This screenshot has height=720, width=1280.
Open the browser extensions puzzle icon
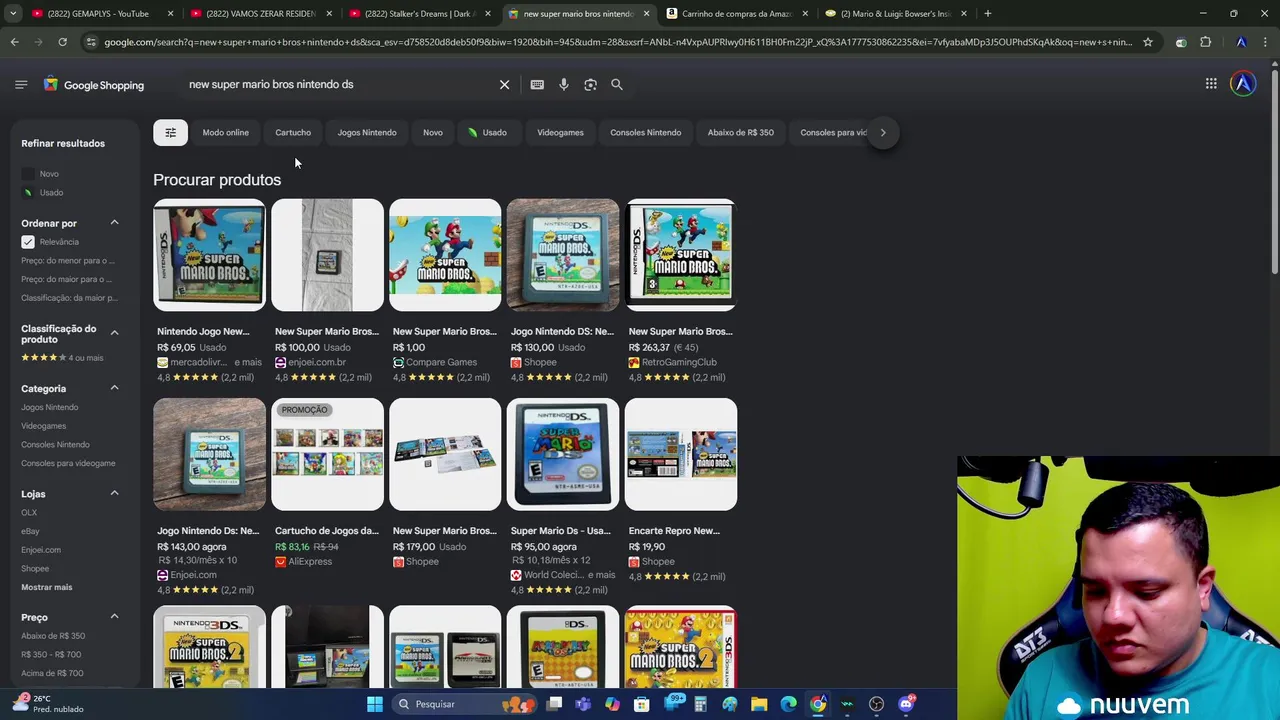point(1205,42)
